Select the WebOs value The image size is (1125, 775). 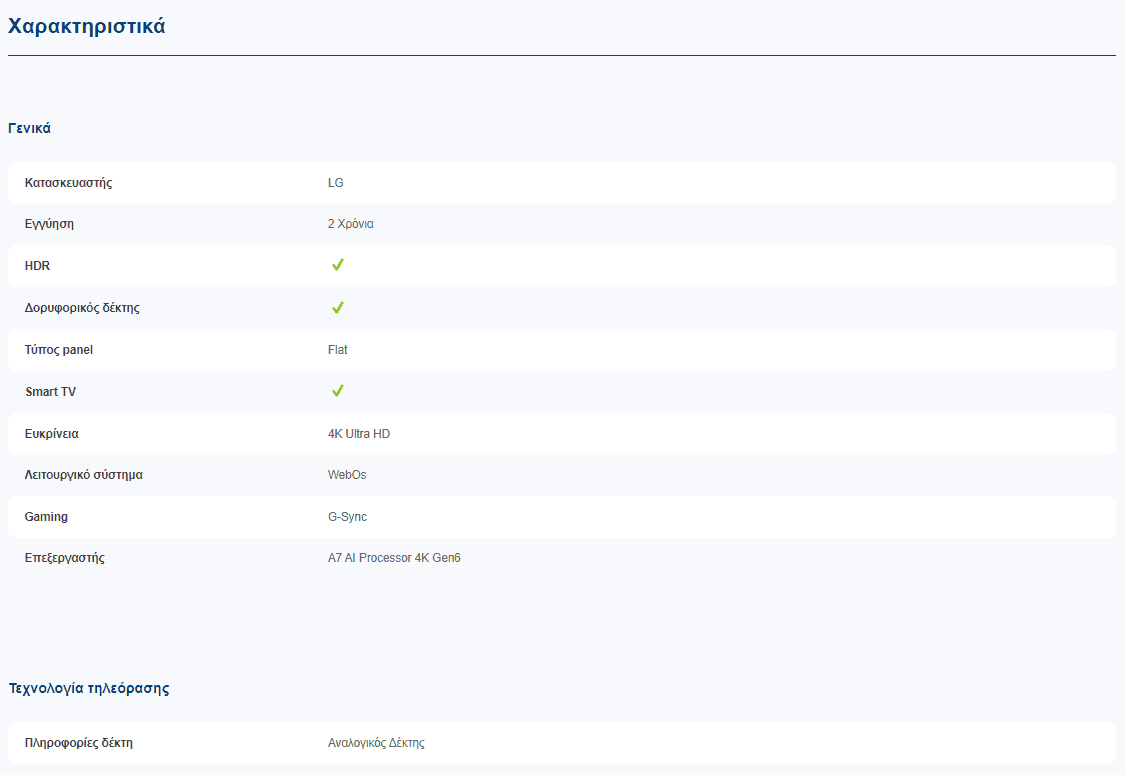pyautogui.click(x=347, y=474)
